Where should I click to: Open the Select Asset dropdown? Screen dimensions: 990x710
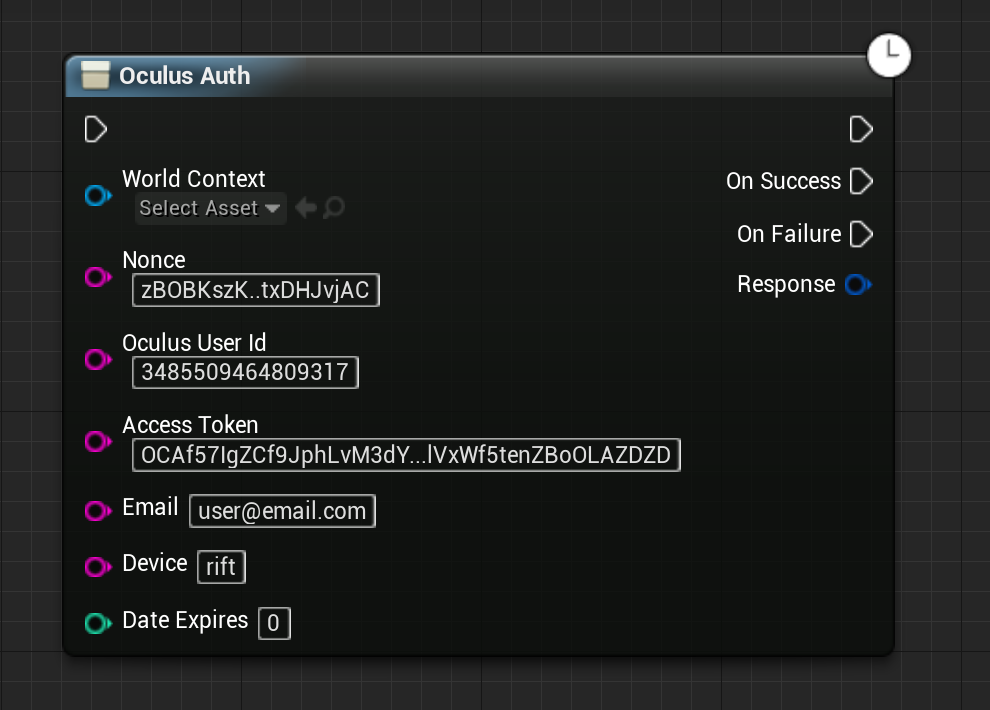[x=211, y=208]
